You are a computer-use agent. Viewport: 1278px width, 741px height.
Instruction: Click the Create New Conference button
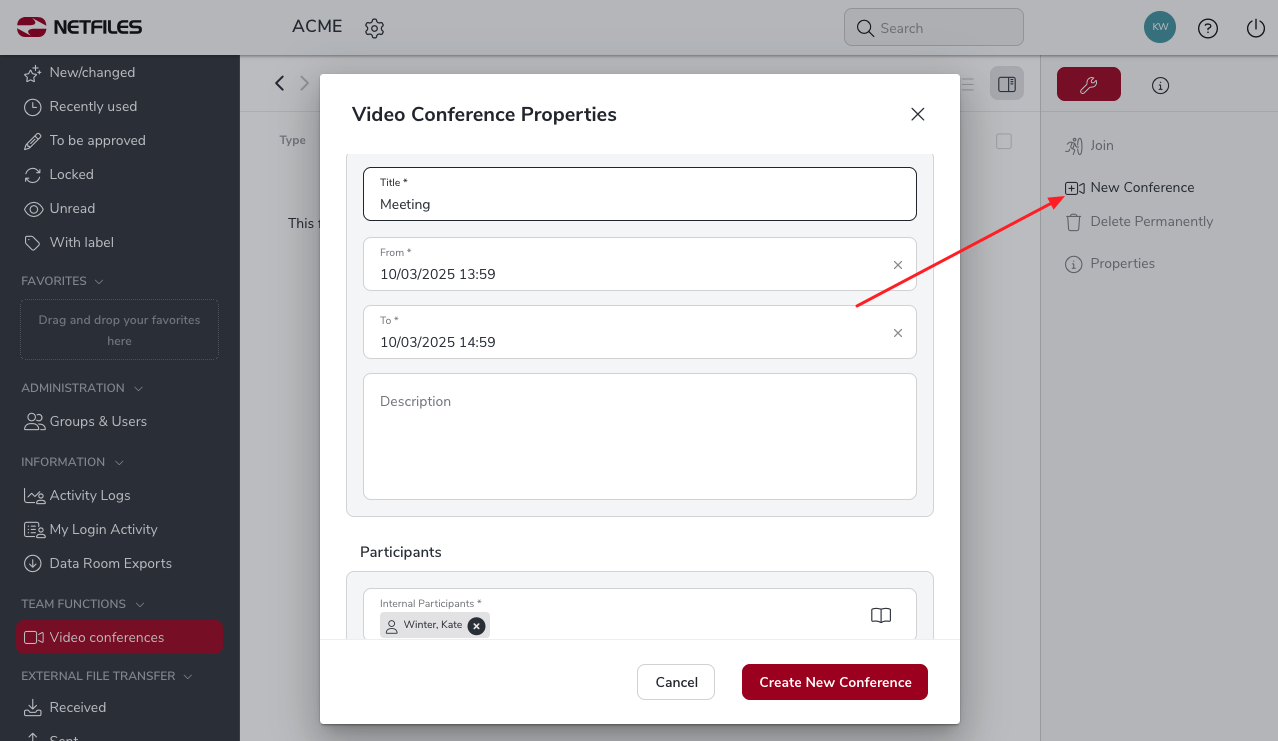[x=835, y=682]
